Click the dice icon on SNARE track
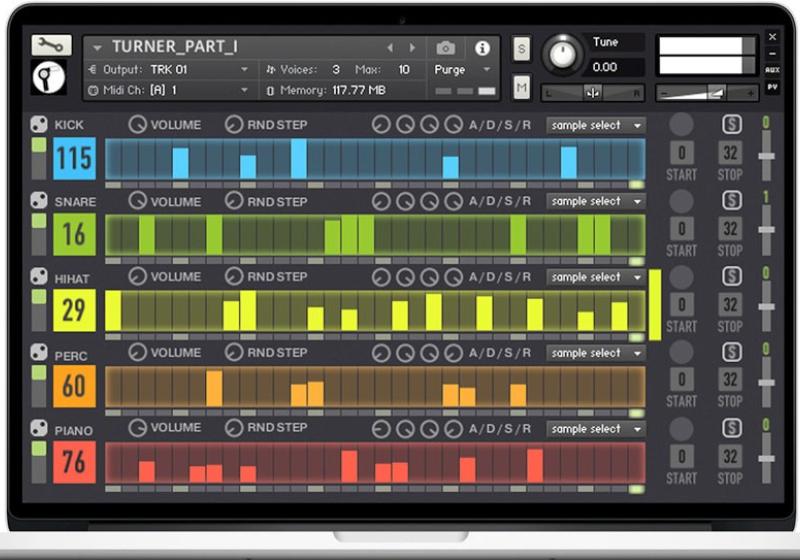 pos(39,201)
